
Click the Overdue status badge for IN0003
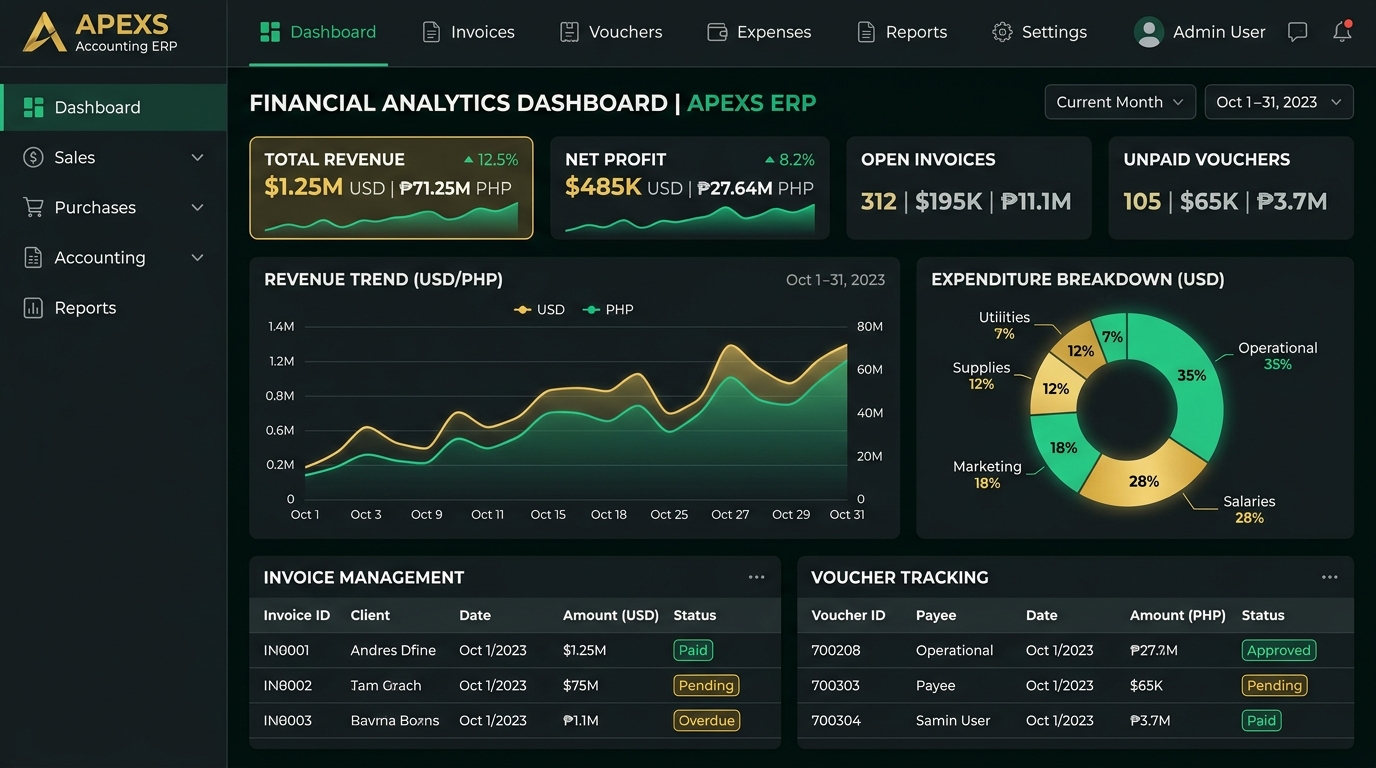706,720
